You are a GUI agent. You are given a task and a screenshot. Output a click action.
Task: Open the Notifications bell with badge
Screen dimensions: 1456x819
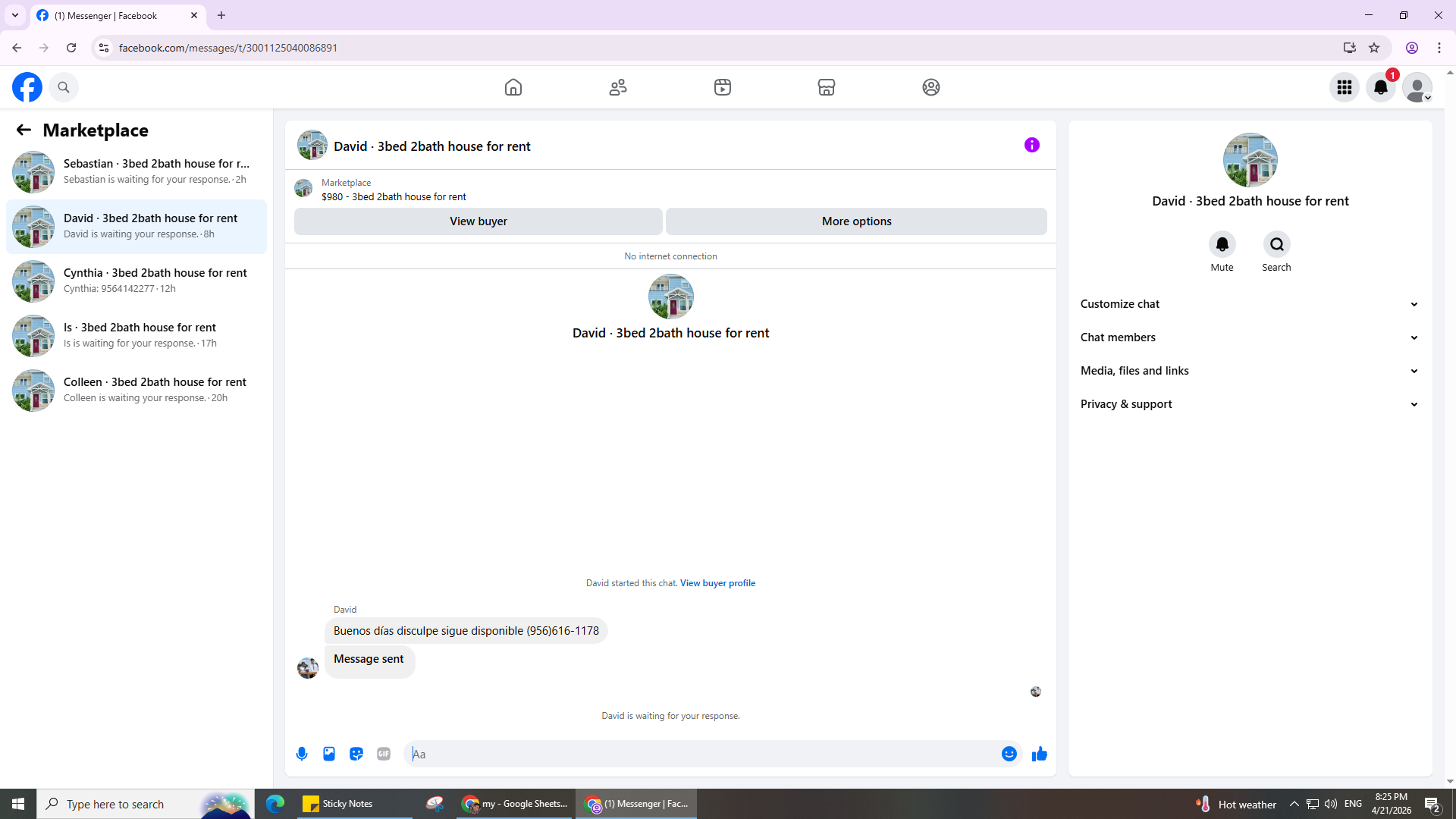pos(1381,87)
